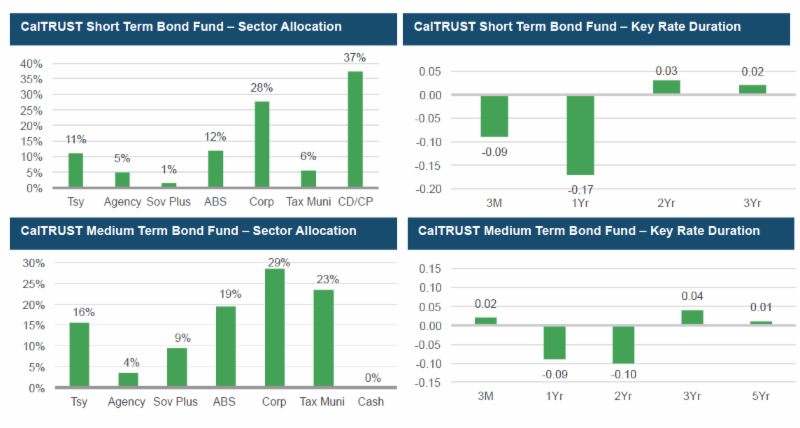Select the 0.04 3Yr bar in Medium Term duration

click(x=692, y=317)
